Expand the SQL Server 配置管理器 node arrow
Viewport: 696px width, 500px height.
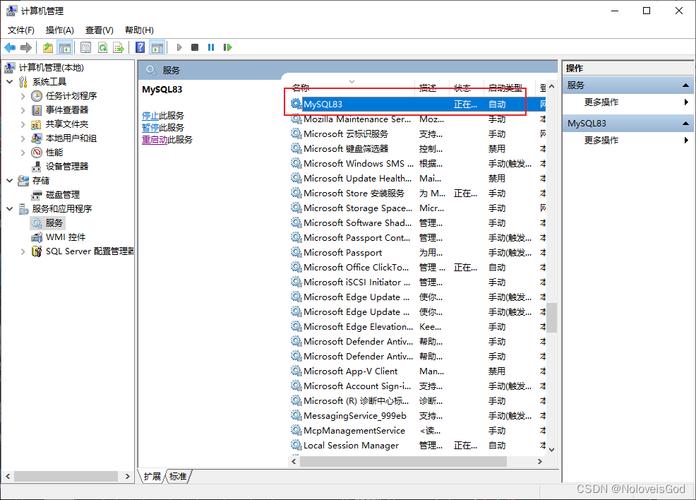23,251
